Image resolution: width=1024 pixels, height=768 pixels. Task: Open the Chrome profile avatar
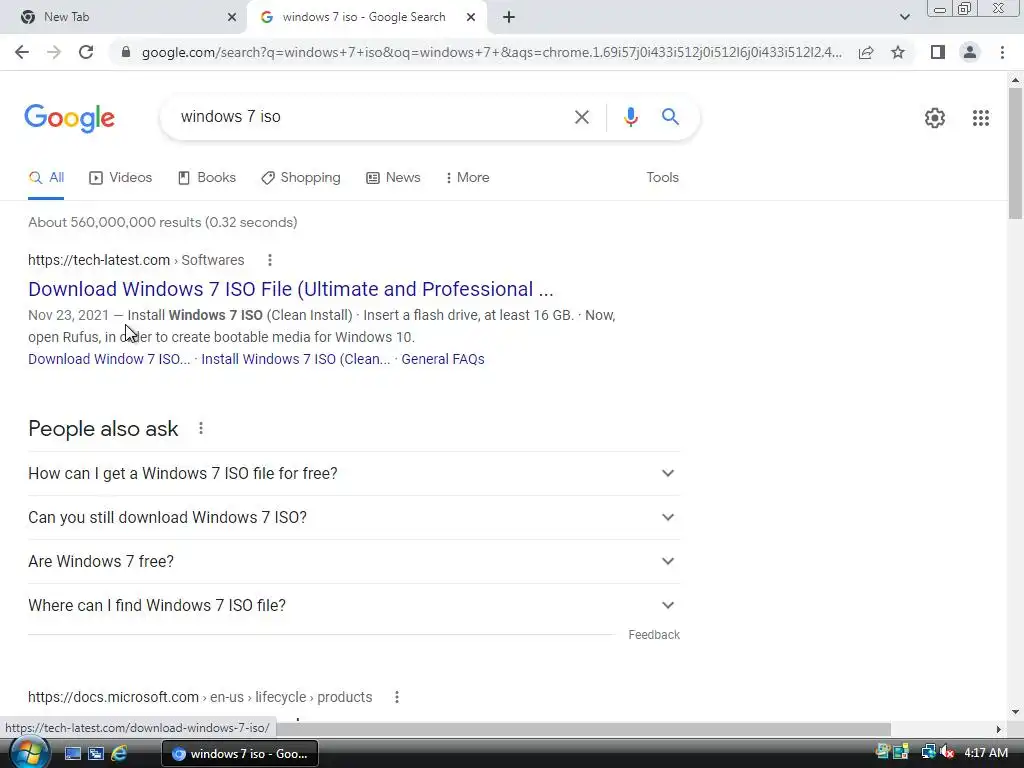[970, 52]
